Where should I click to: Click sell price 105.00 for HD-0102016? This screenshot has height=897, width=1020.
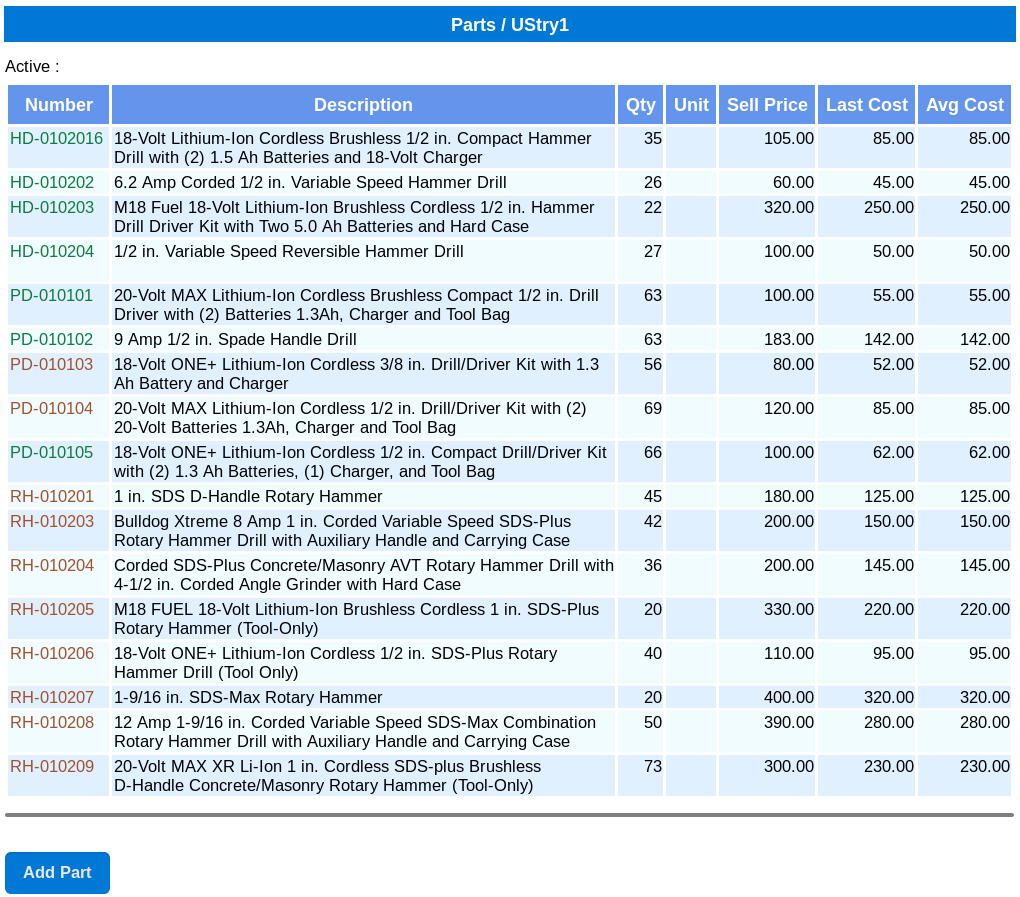(788, 139)
